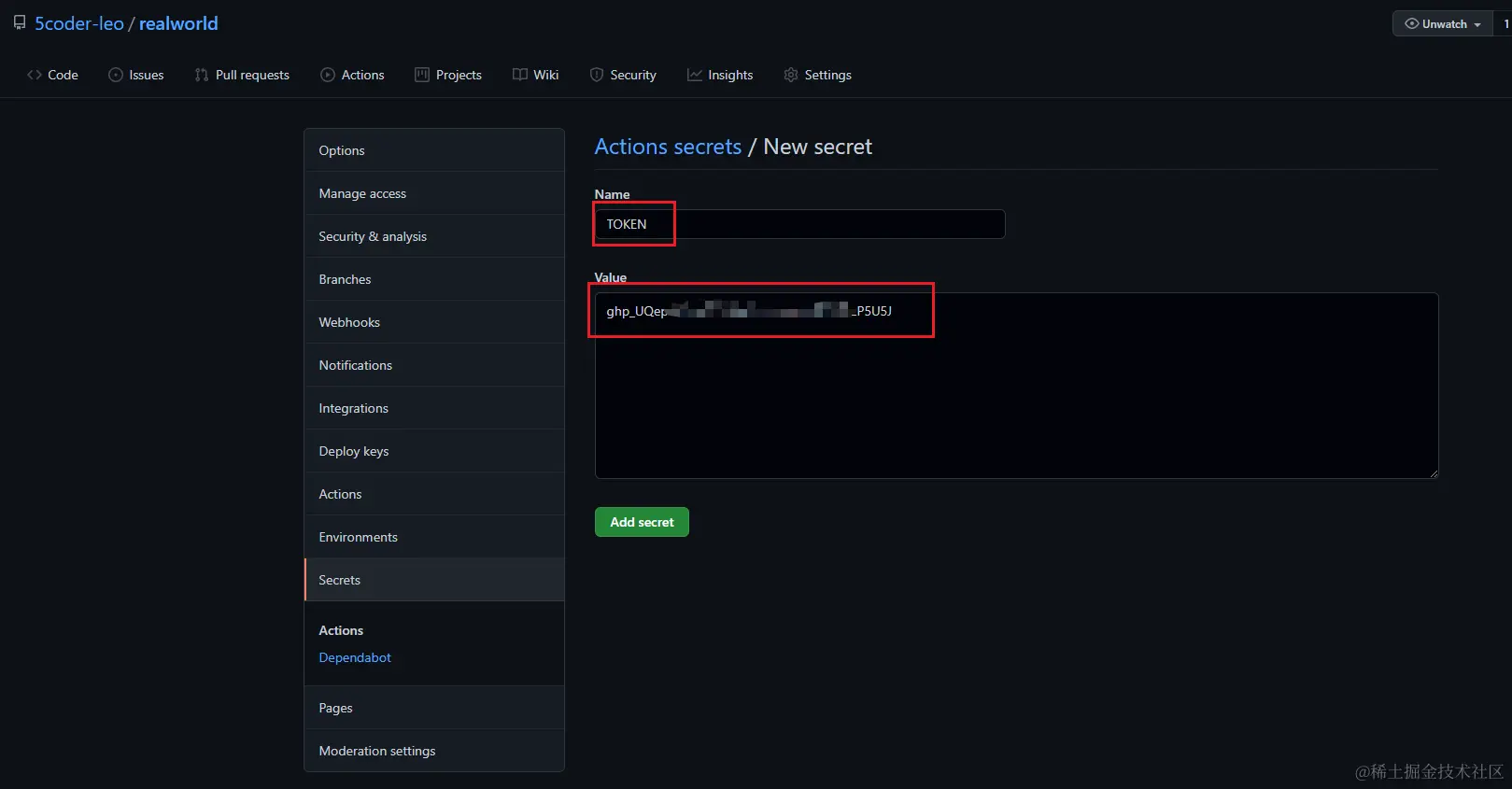Select Integrations in settings sidebar
1512x789 pixels.
coord(434,408)
